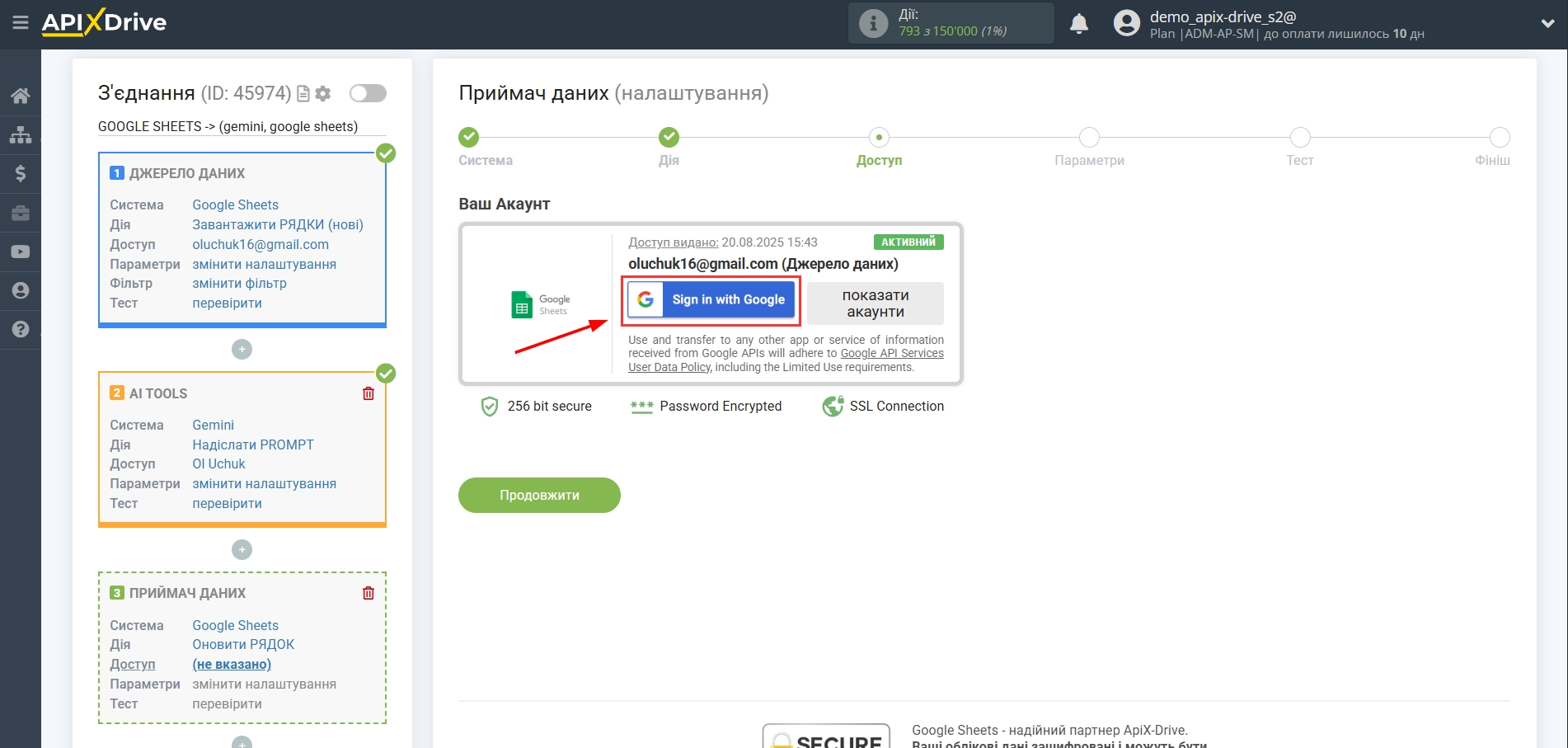Image resolution: width=1568 pixels, height=748 pixels.
Task: Expand the account dropdown chevron
Action: pyautogui.click(x=1547, y=23)
